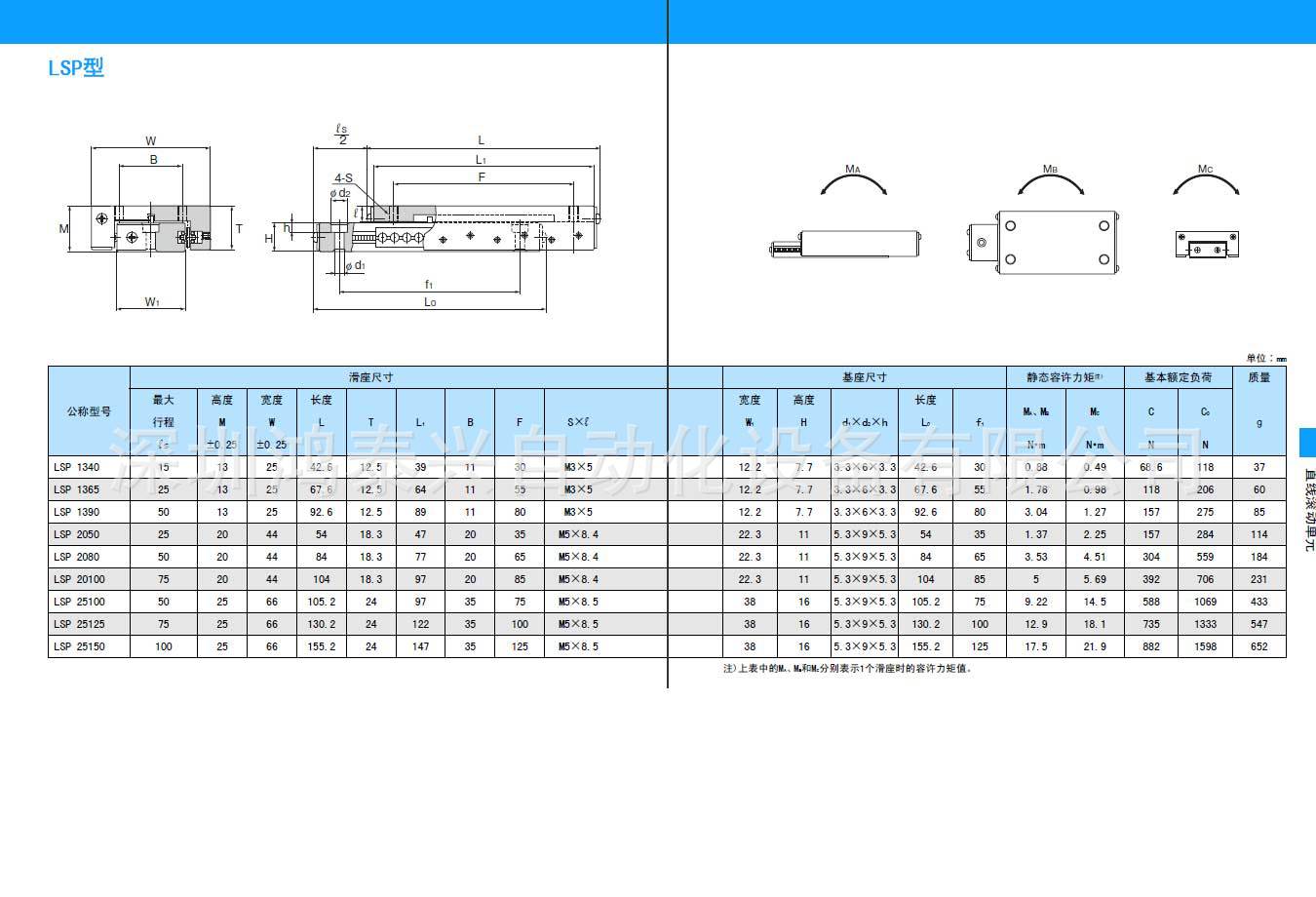
Task: Click the vertical 直线滚动单元 side tab
Action: click(x=1309, y=509)
